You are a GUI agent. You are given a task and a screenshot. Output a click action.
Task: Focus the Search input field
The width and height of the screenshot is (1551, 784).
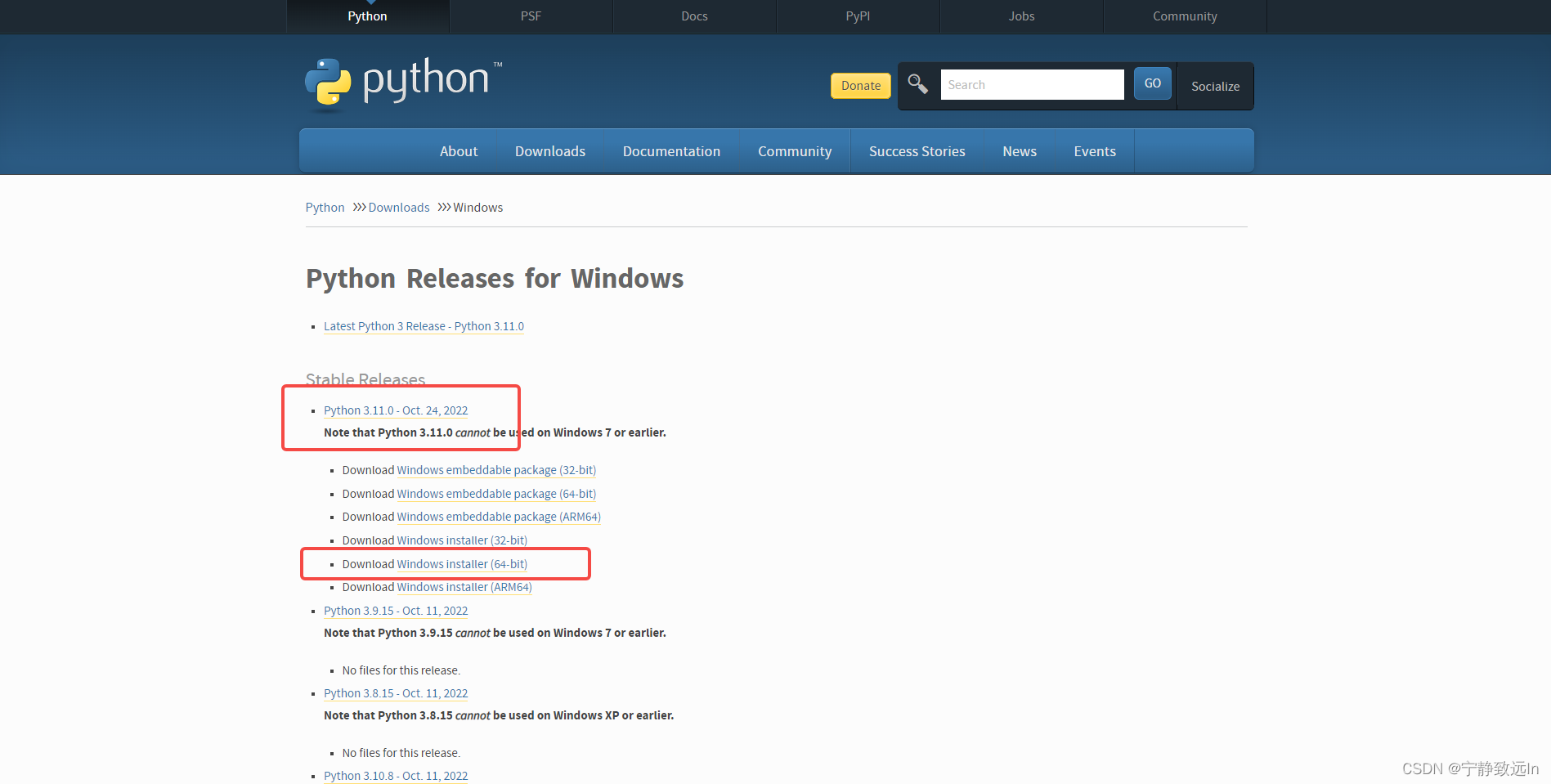point(1032,84)
